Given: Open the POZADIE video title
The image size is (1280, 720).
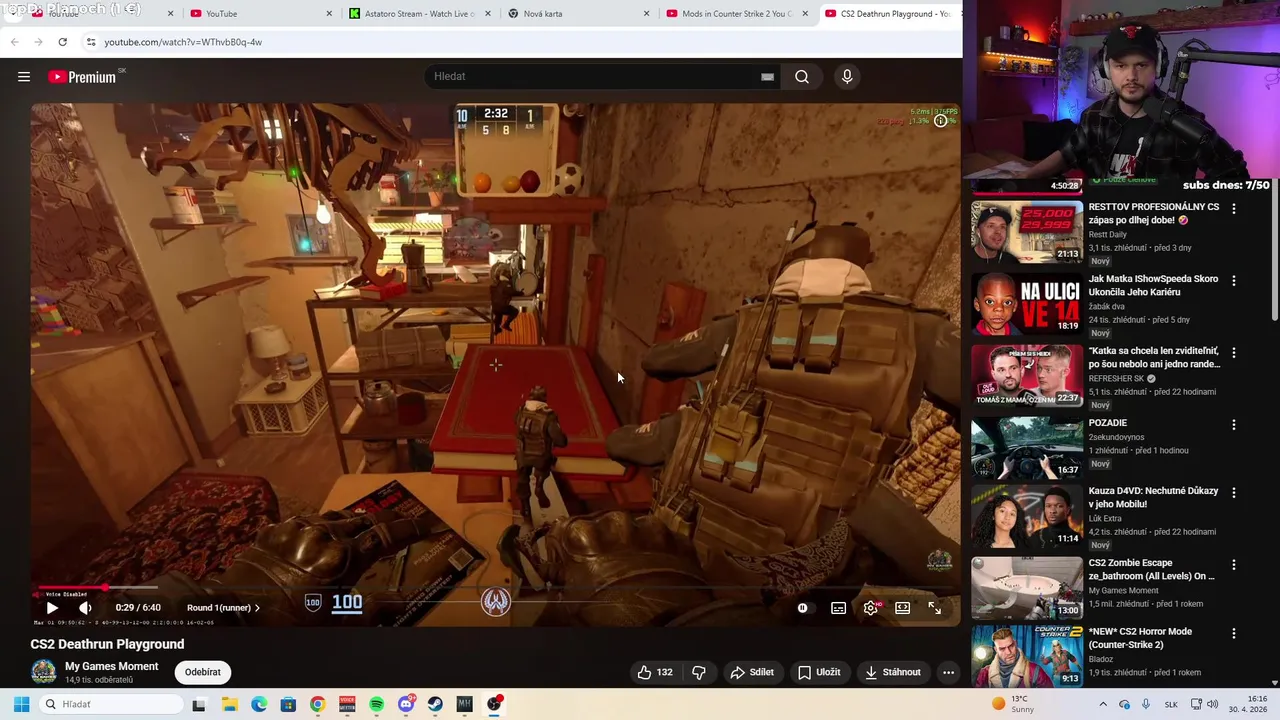Looking at the screenshot, I should click(x=1107, y=423).
